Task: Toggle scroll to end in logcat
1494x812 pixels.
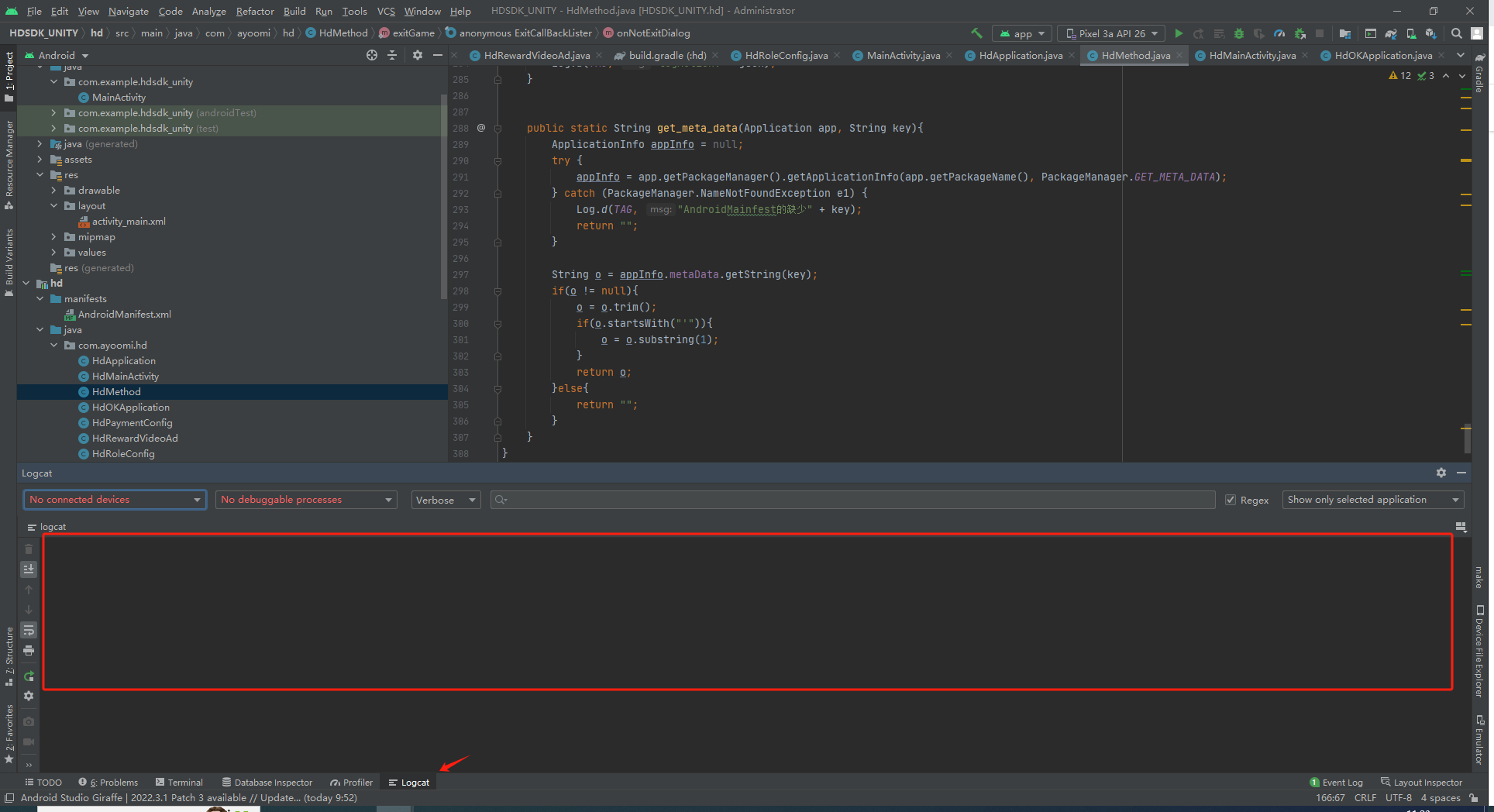Action: 29,569
